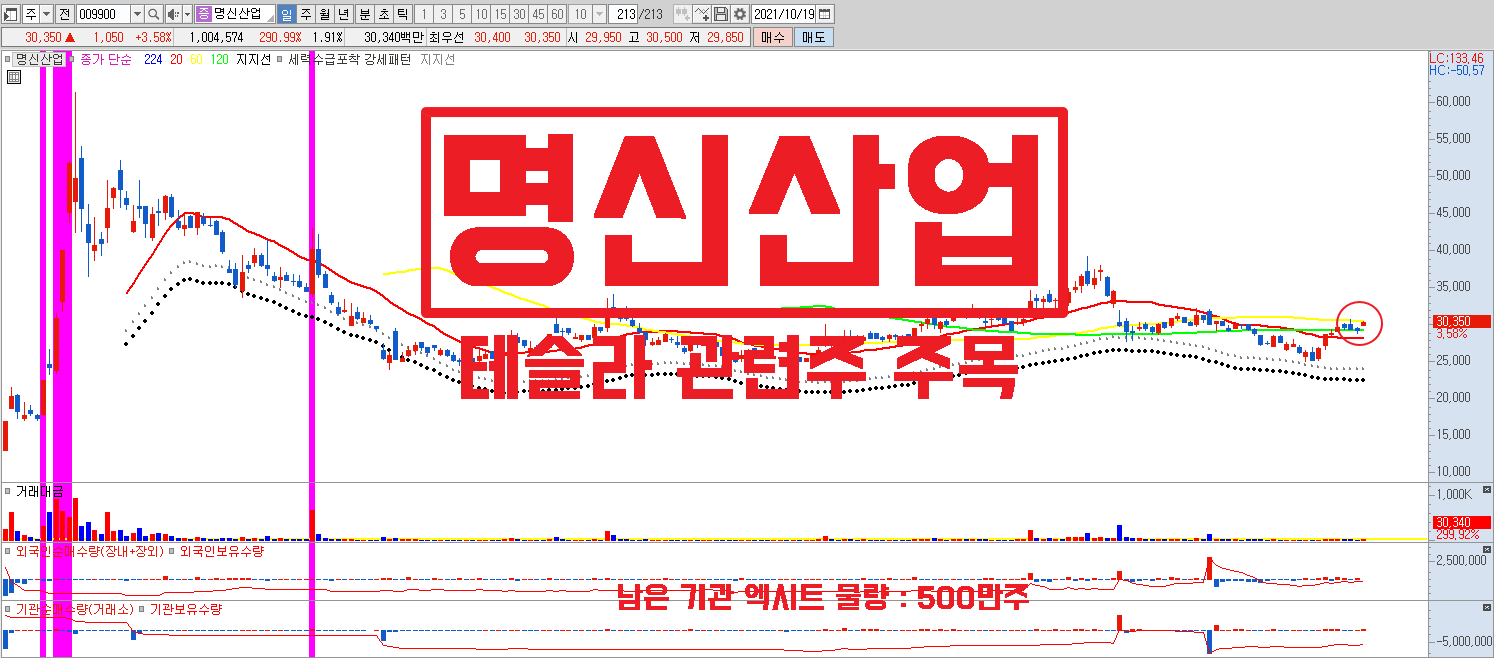Viewport: 1494px width, 658px height.
Task: Select the 일 daily period button
Action: [x=287, y=15]
